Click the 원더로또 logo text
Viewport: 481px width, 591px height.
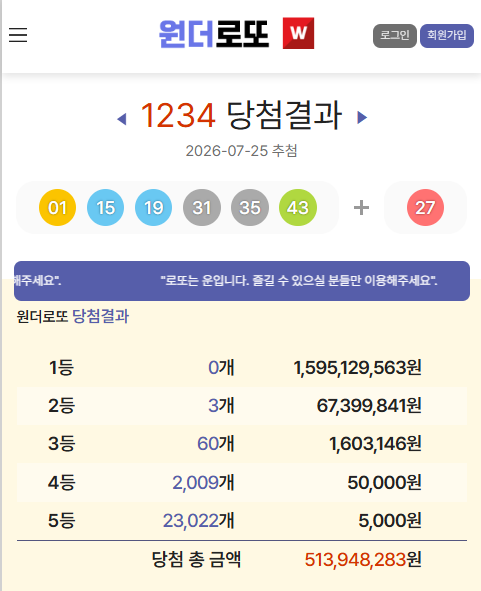214,34
